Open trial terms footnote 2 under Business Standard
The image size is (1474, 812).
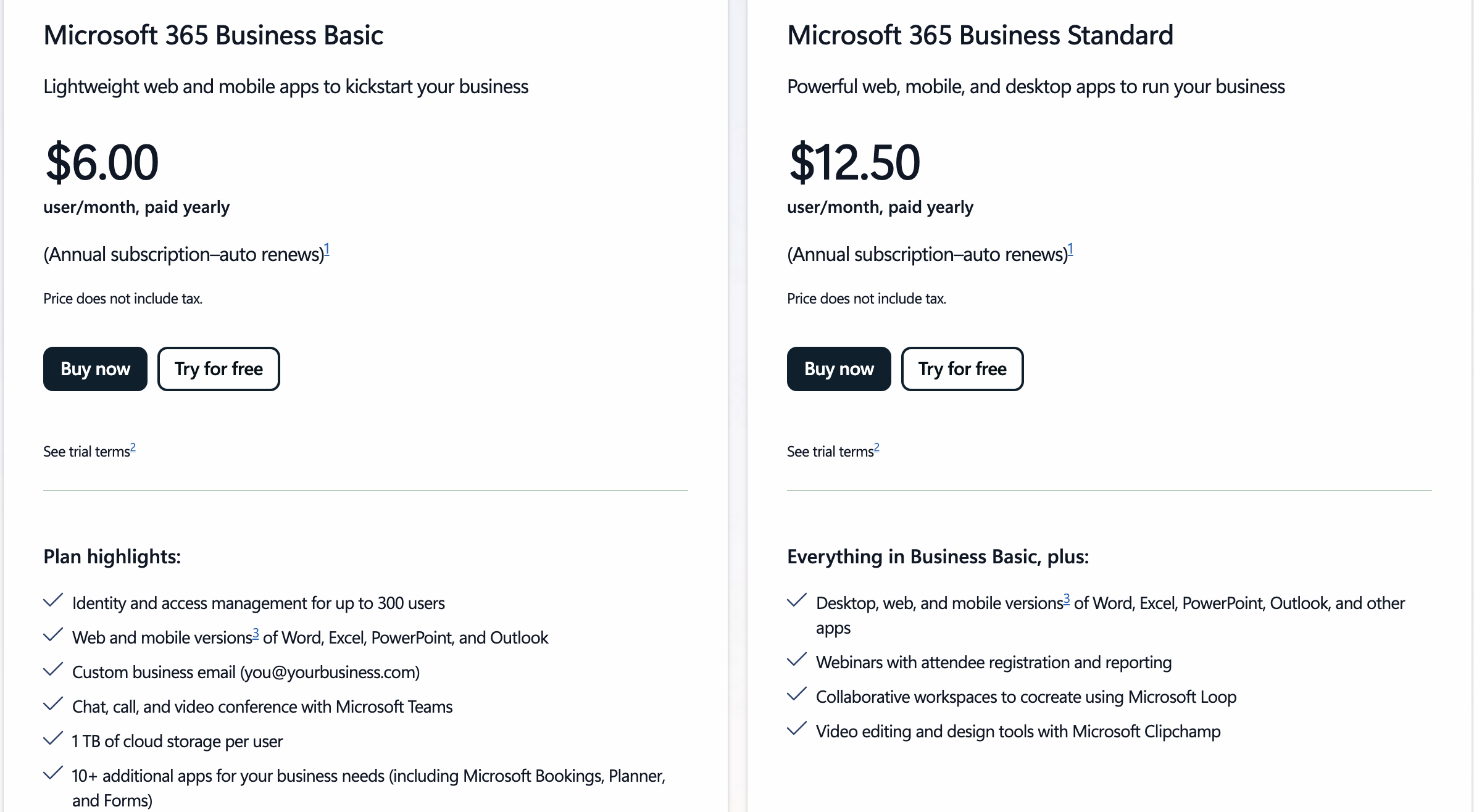(876, 448)
